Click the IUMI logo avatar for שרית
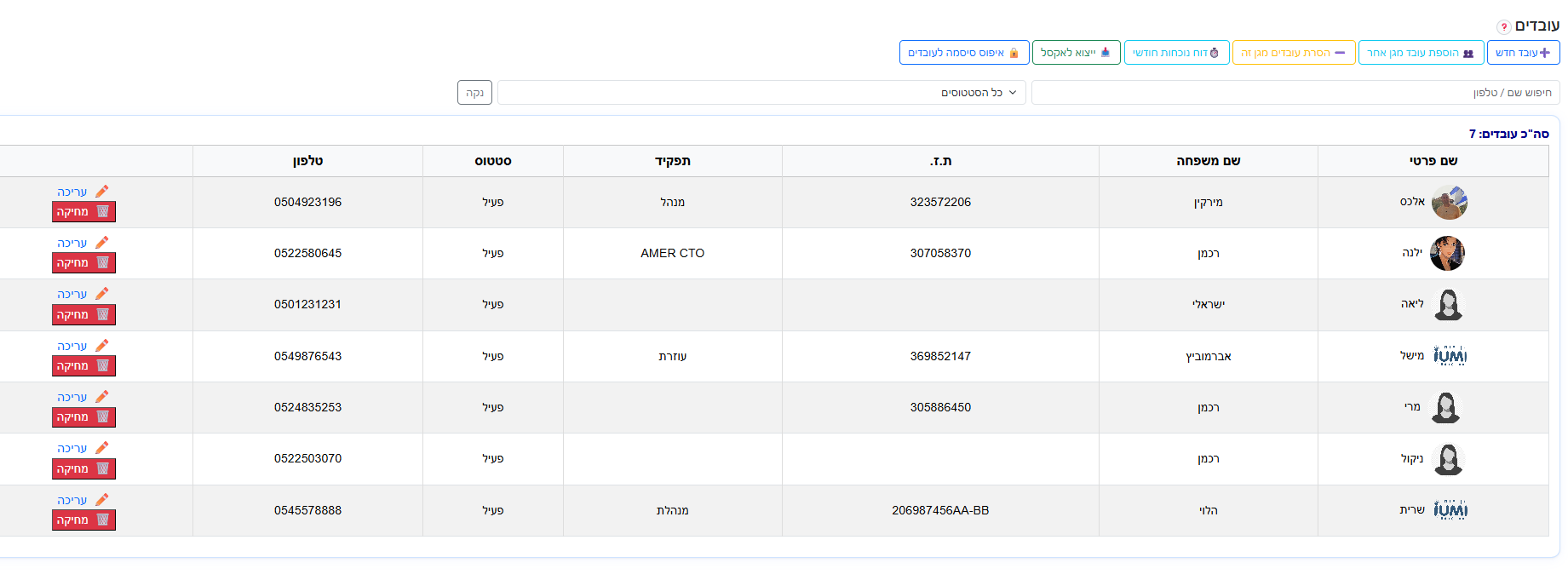 [x=1450, y=510]
